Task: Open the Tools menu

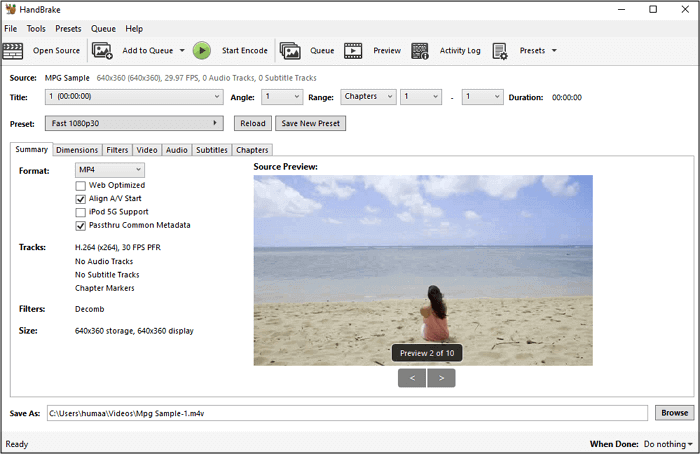Action: pyautogui.click(x=36, y=29)
